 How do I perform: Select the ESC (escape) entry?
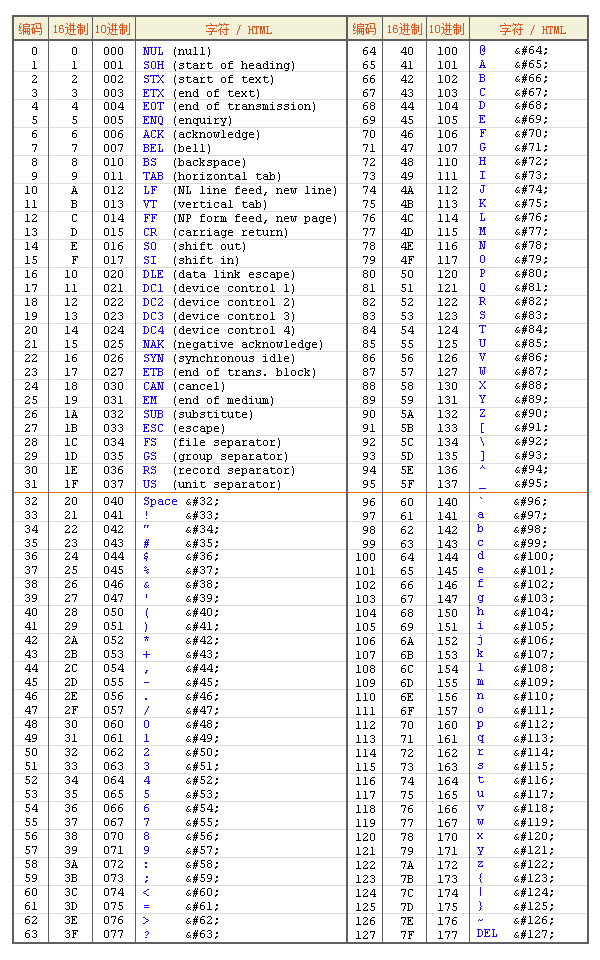pyautogui.click(x=153, y=428)
